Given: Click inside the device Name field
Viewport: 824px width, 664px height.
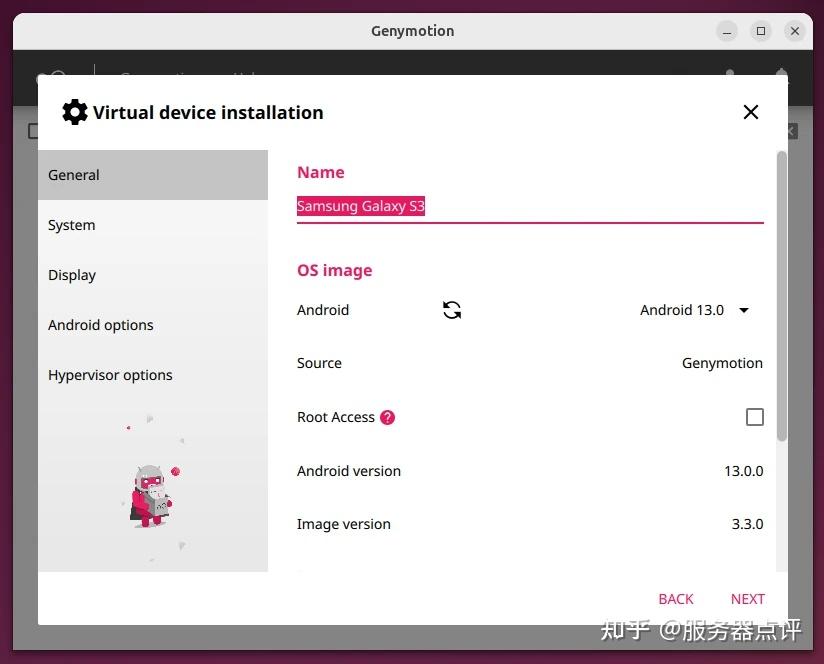Looking at the screenshot, I should pos(530,206).
